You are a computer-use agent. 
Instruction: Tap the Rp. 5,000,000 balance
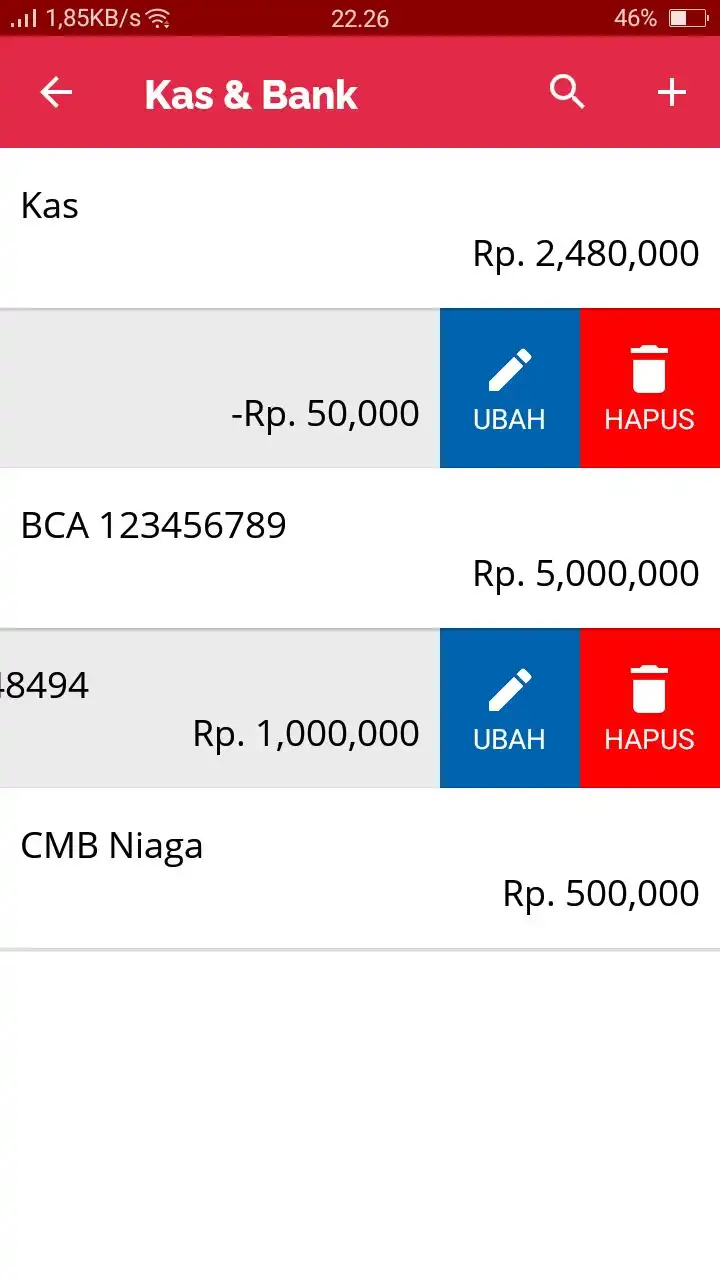pos(586,574)
